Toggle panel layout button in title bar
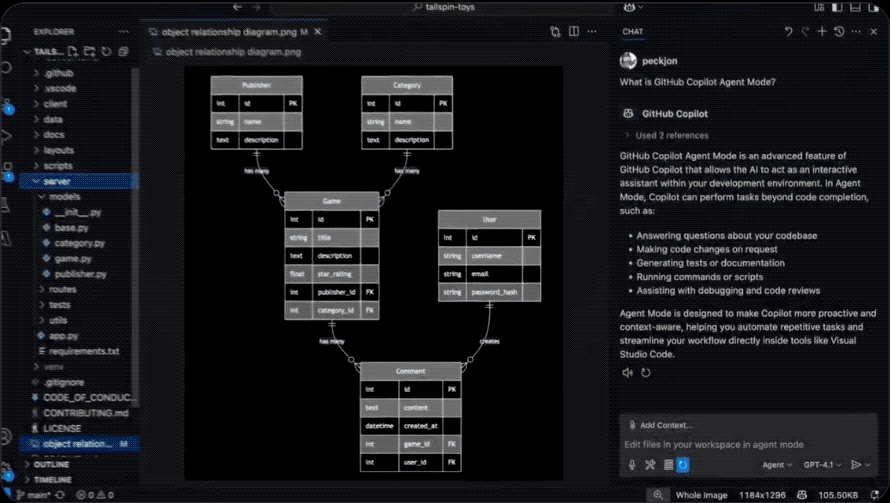The height and width of the screenshot is (503, 890). pyautogui.click(x=855, y=7)
